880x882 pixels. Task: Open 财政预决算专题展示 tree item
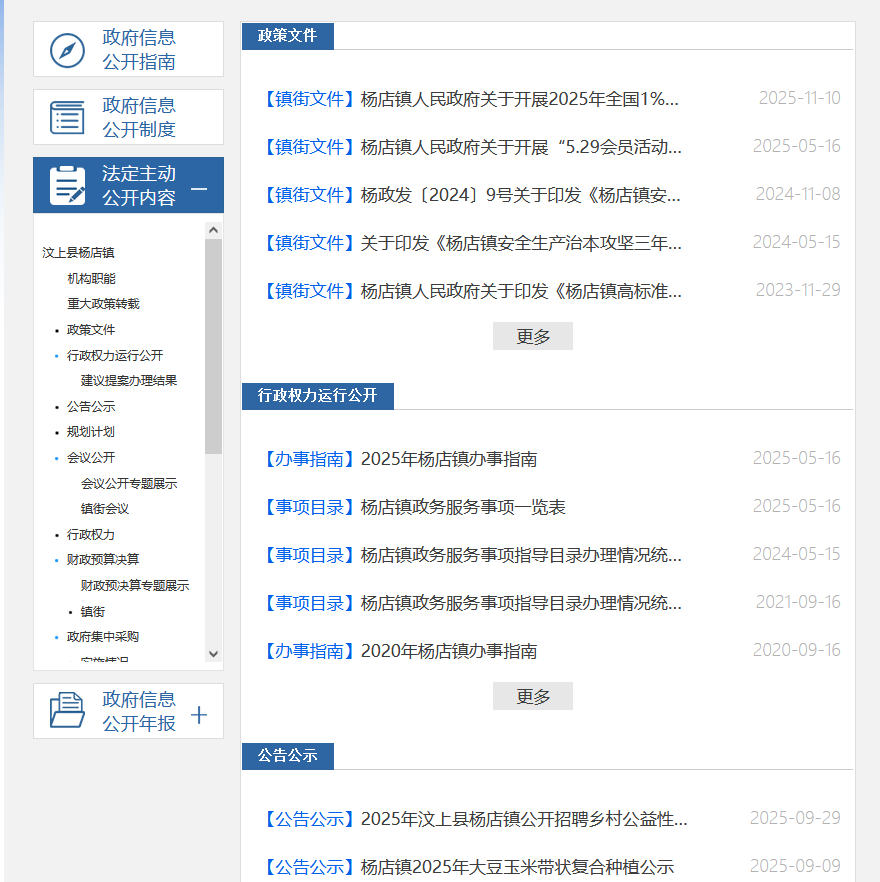pyautogui.click(x=135, y=586)
